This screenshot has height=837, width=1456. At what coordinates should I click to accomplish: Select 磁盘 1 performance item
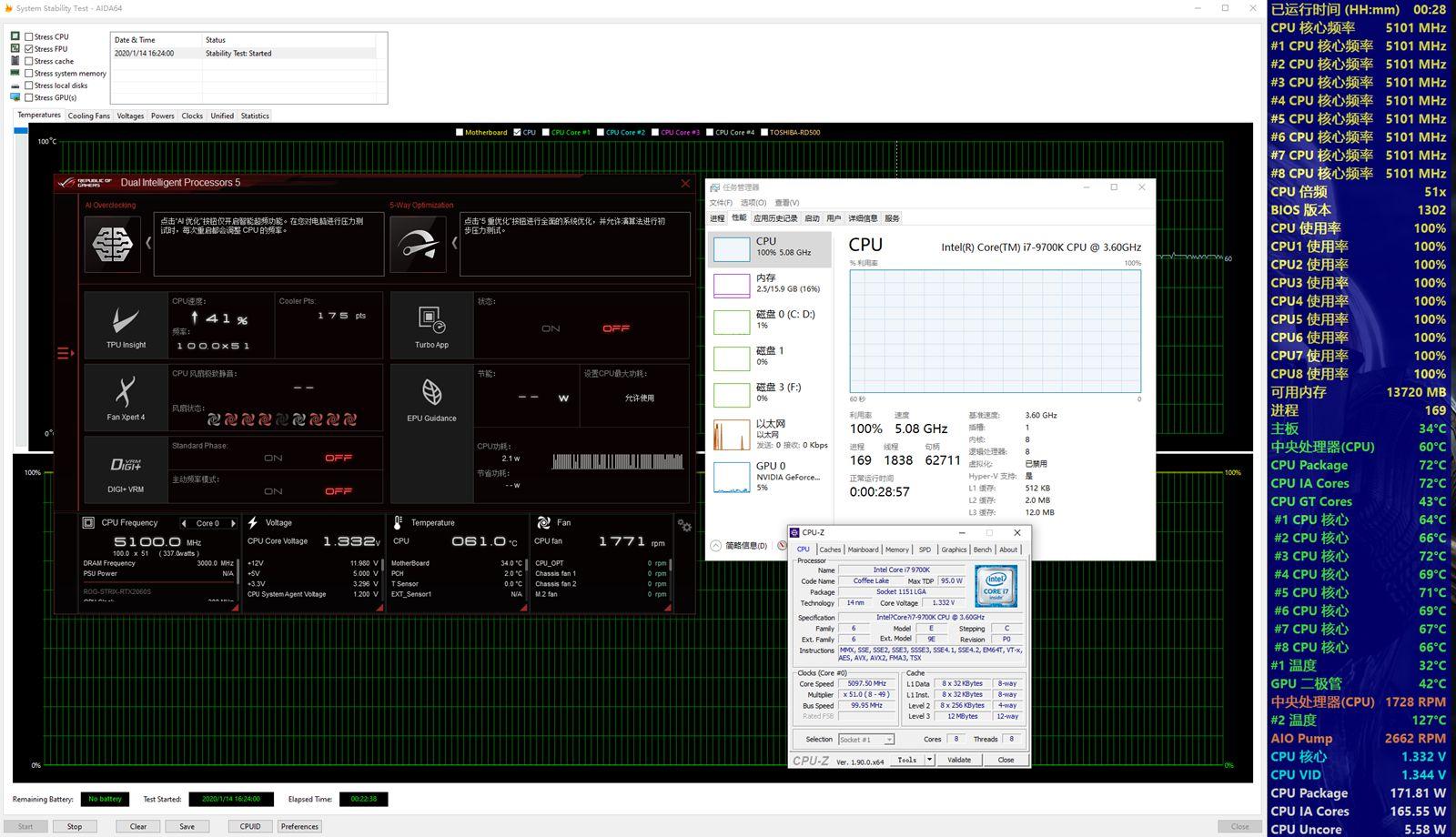(x=769, y=357)
